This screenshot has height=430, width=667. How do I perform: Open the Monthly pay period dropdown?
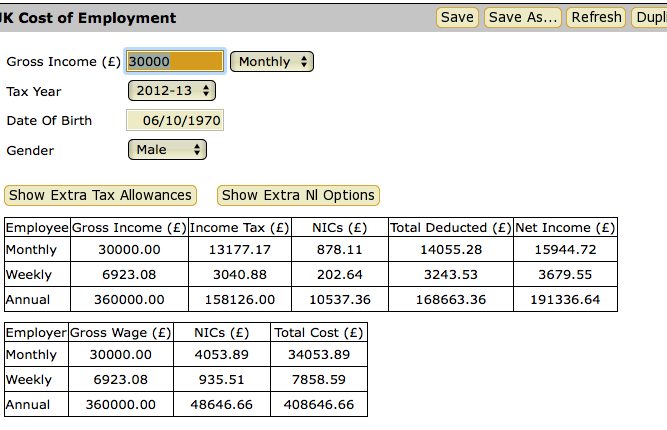[272, 62]
